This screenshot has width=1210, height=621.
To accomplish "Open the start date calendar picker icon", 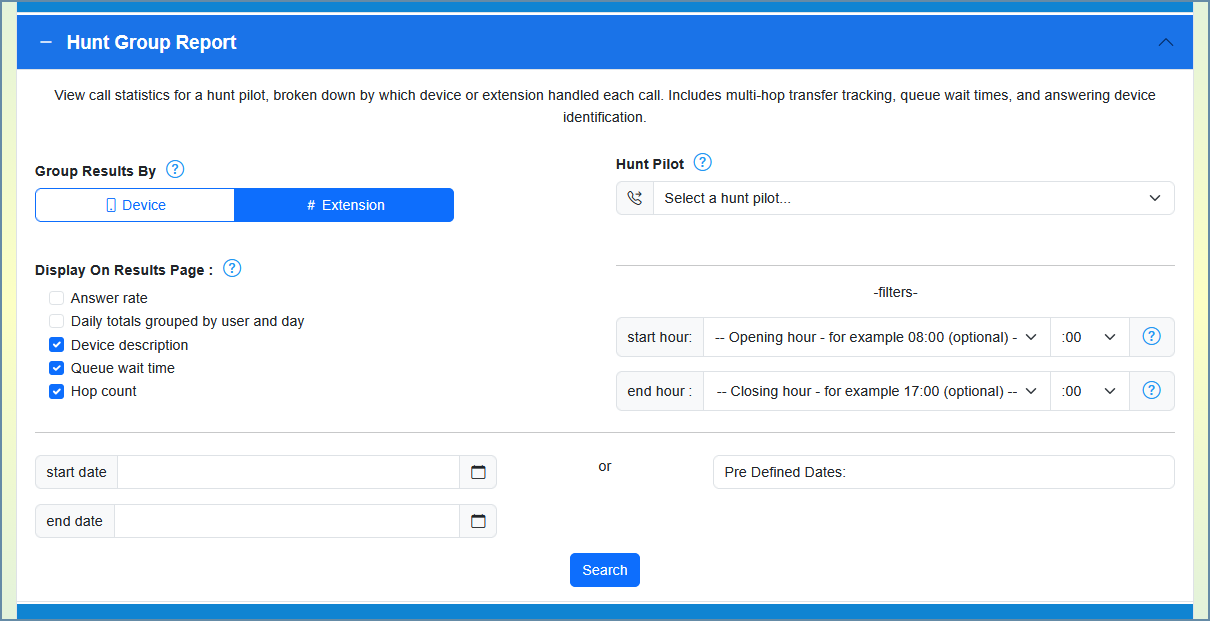I will pos(478,472).
